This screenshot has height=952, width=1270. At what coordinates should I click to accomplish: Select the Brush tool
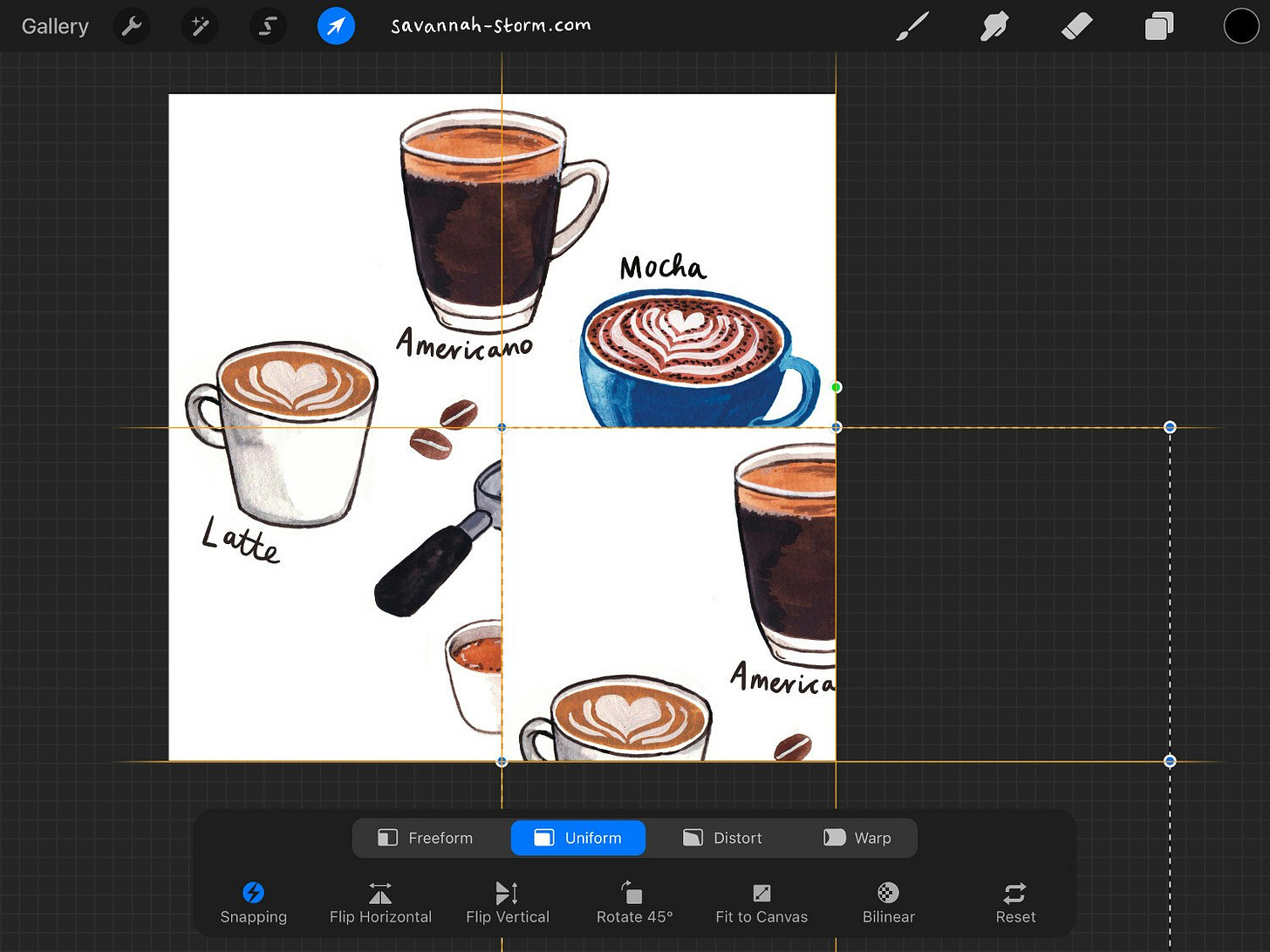click(912, 26)
